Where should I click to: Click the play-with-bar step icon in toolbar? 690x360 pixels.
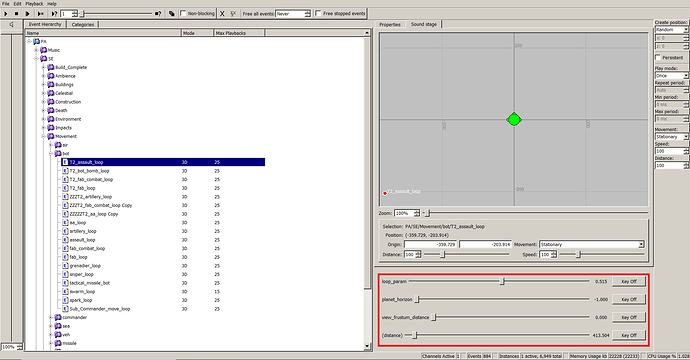[40, 14]
